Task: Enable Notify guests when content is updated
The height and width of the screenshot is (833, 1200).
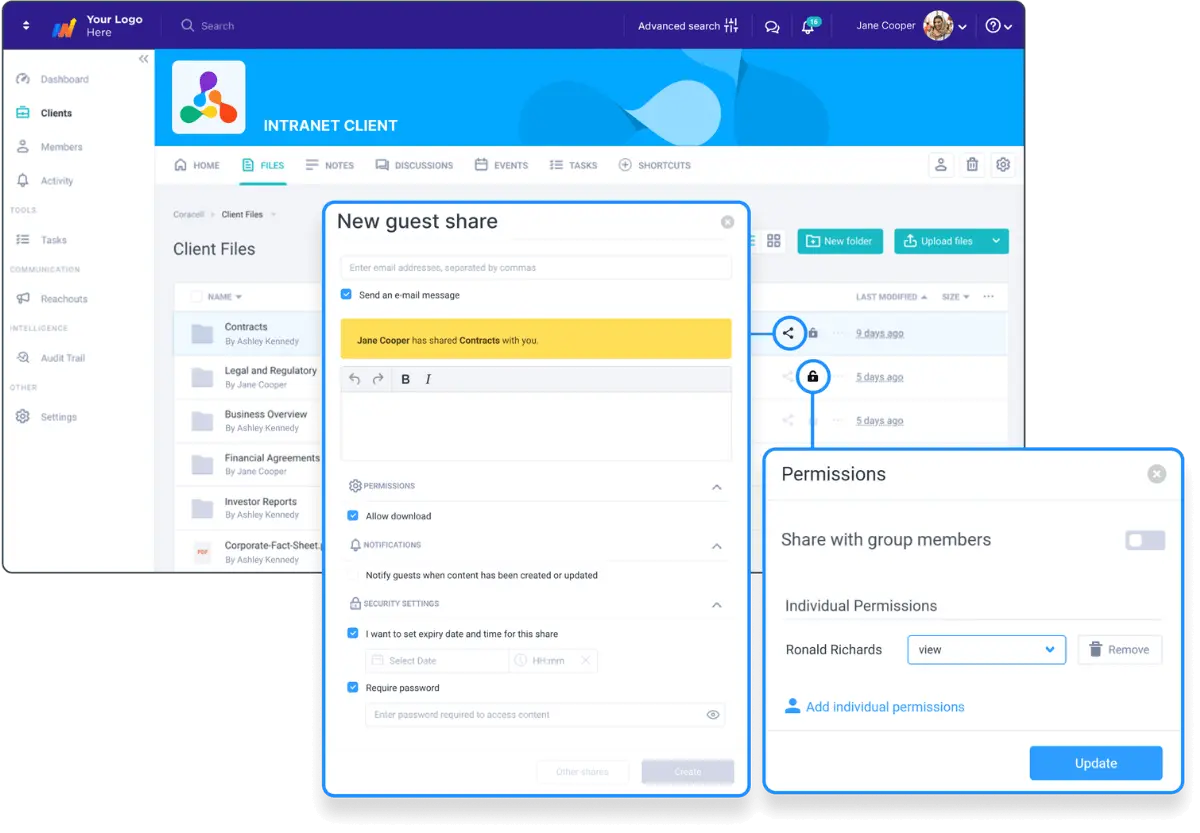Action: 353,575
